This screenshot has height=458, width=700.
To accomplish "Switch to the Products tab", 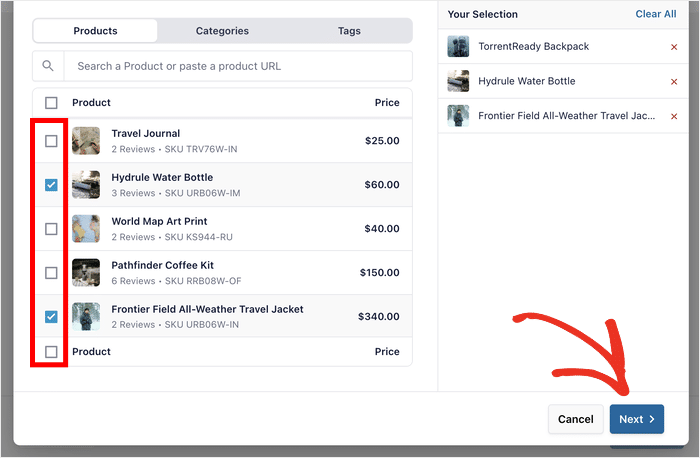I will 95,31.
